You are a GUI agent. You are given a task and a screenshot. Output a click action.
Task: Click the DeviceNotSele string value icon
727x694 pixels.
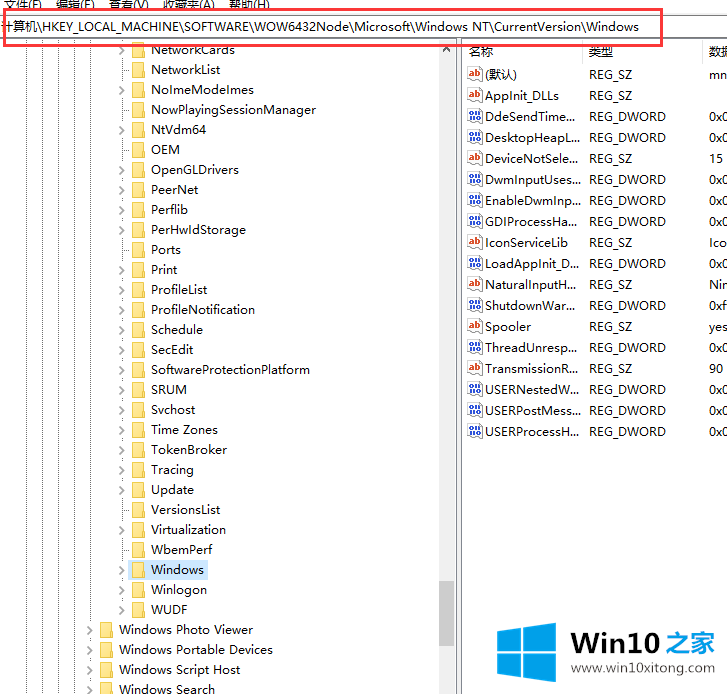tap(475, 158)
